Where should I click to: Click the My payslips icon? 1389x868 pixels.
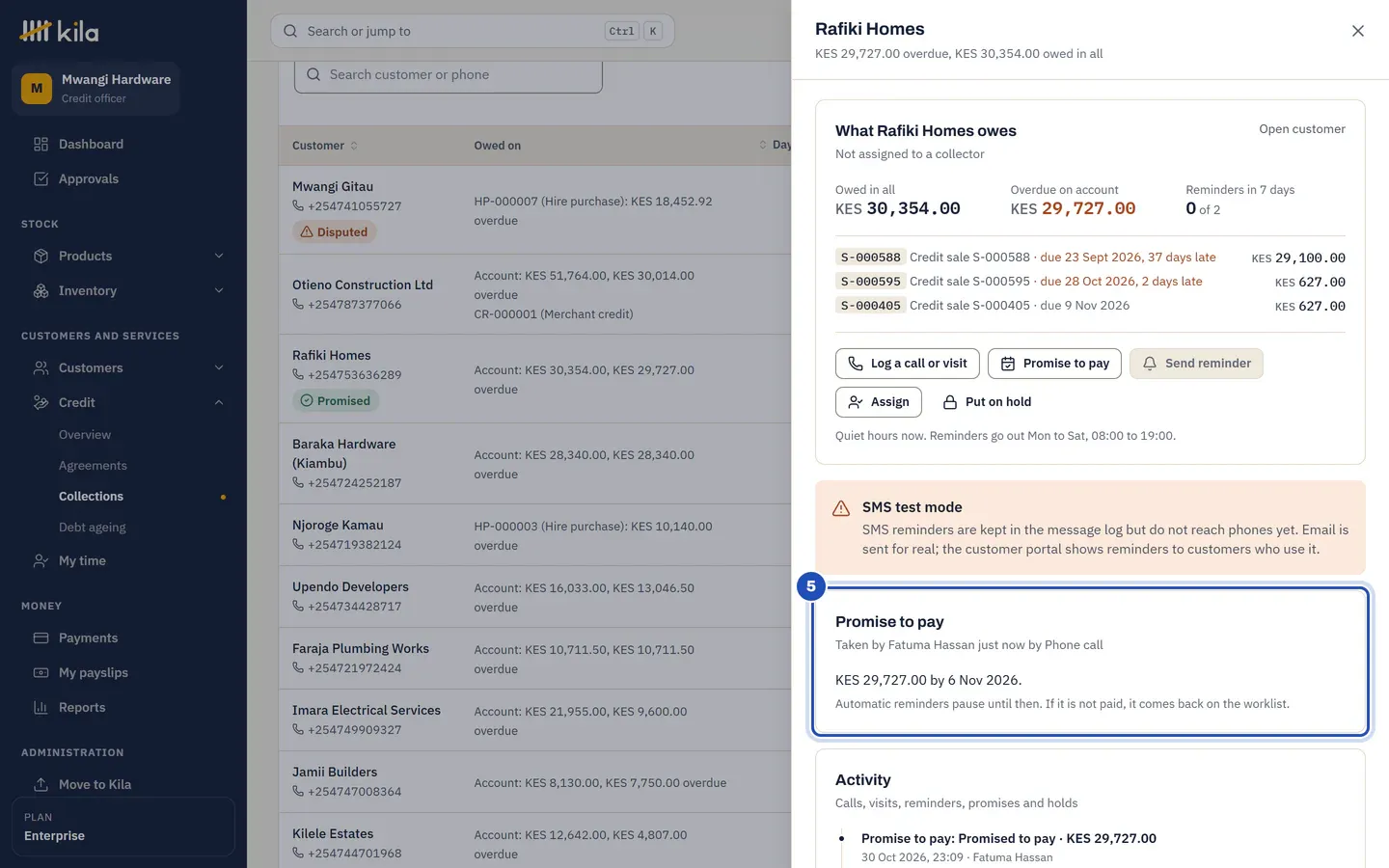point(41,672)
